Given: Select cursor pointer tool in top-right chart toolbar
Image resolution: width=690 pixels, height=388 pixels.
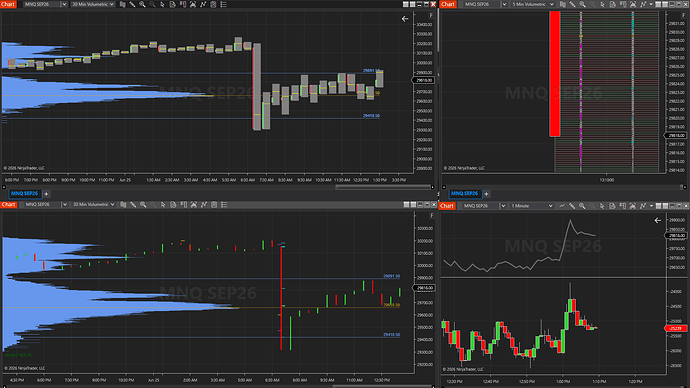Looking at the screenshot, I should 602,4.
